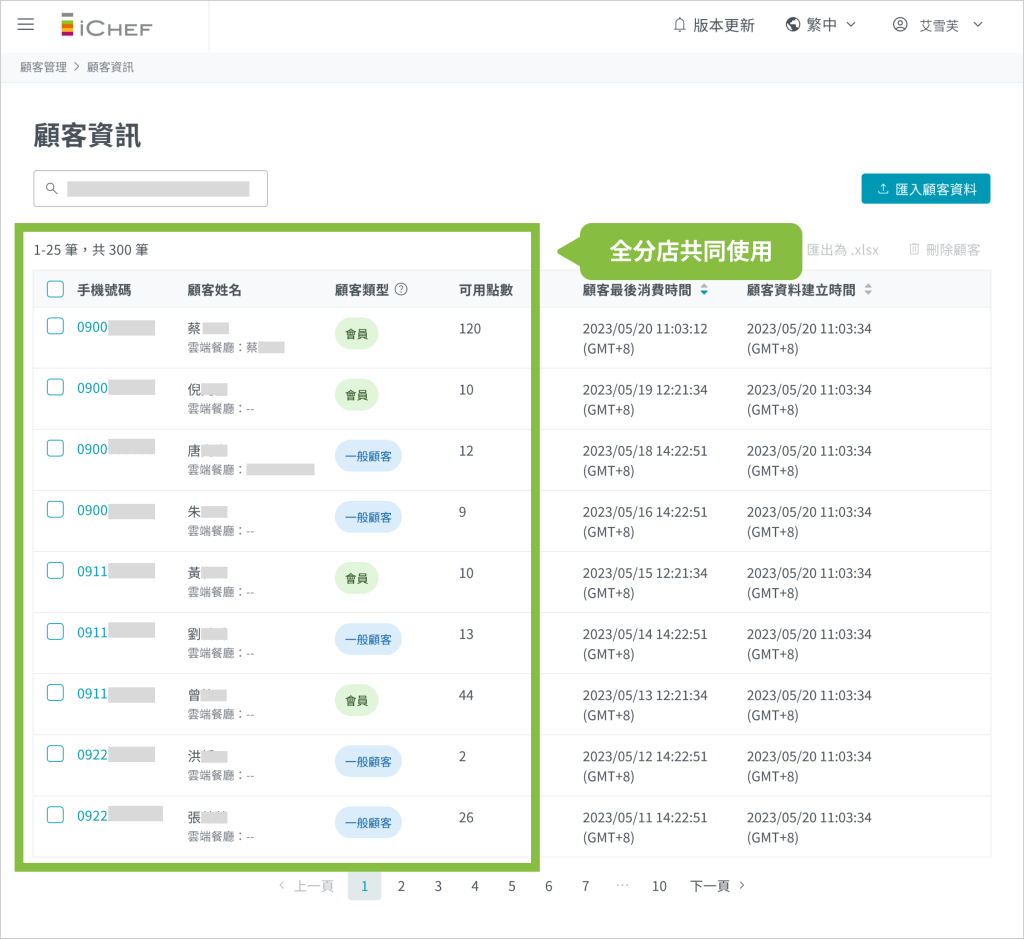Go to next page with 下一頁

[717, 886]
